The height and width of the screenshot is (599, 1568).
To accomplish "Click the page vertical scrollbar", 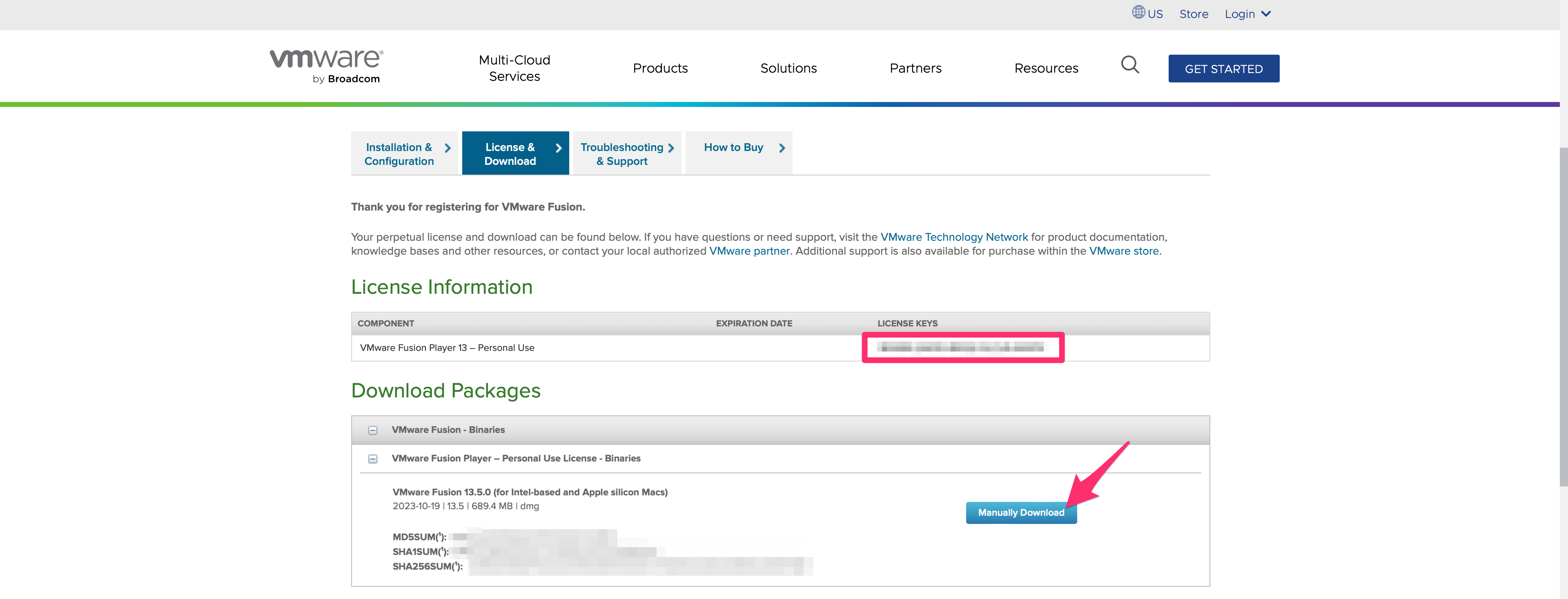I will point(1563,316).
